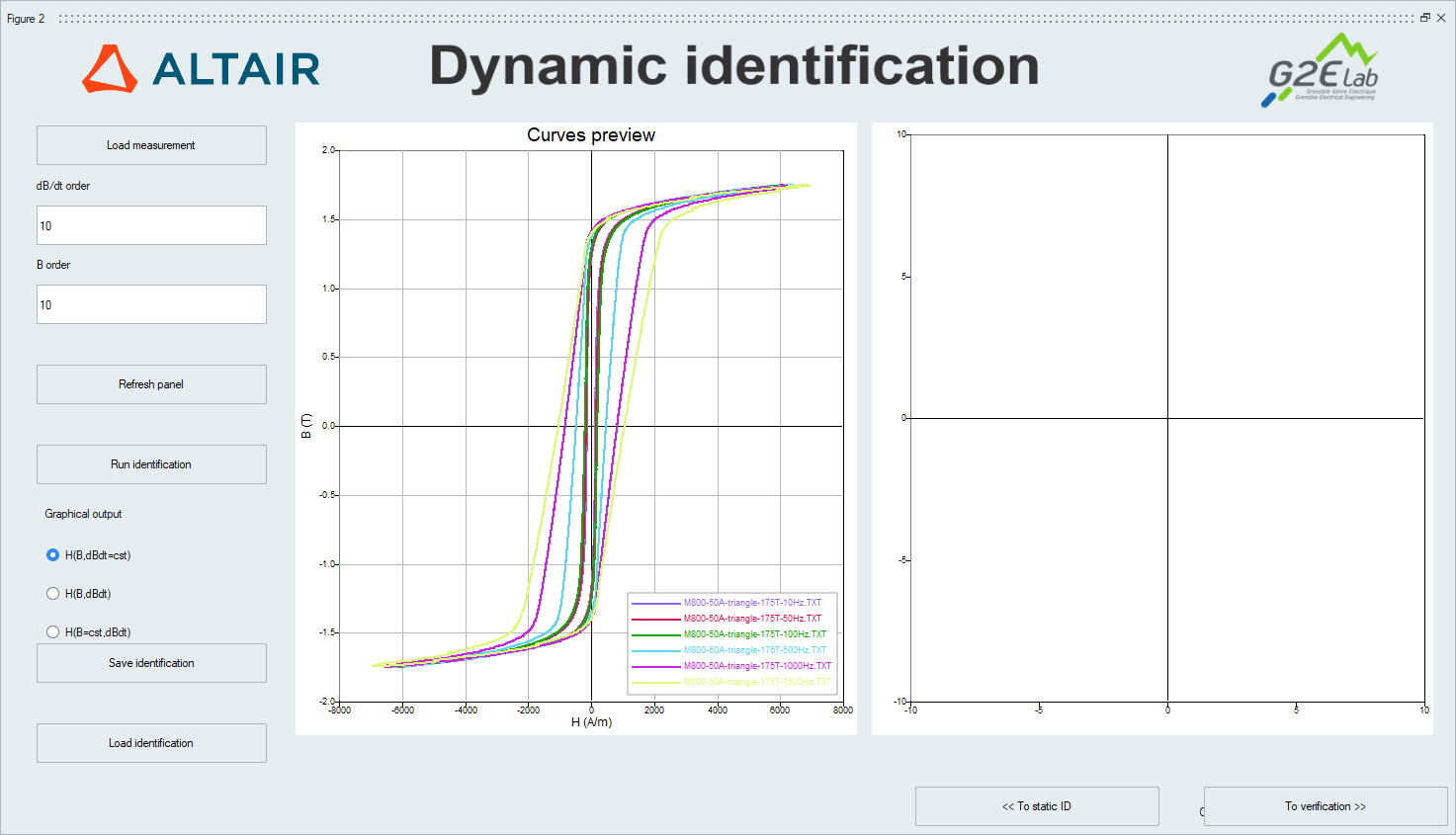
Task: Click into the B order field
Action: tap(151, 304)
